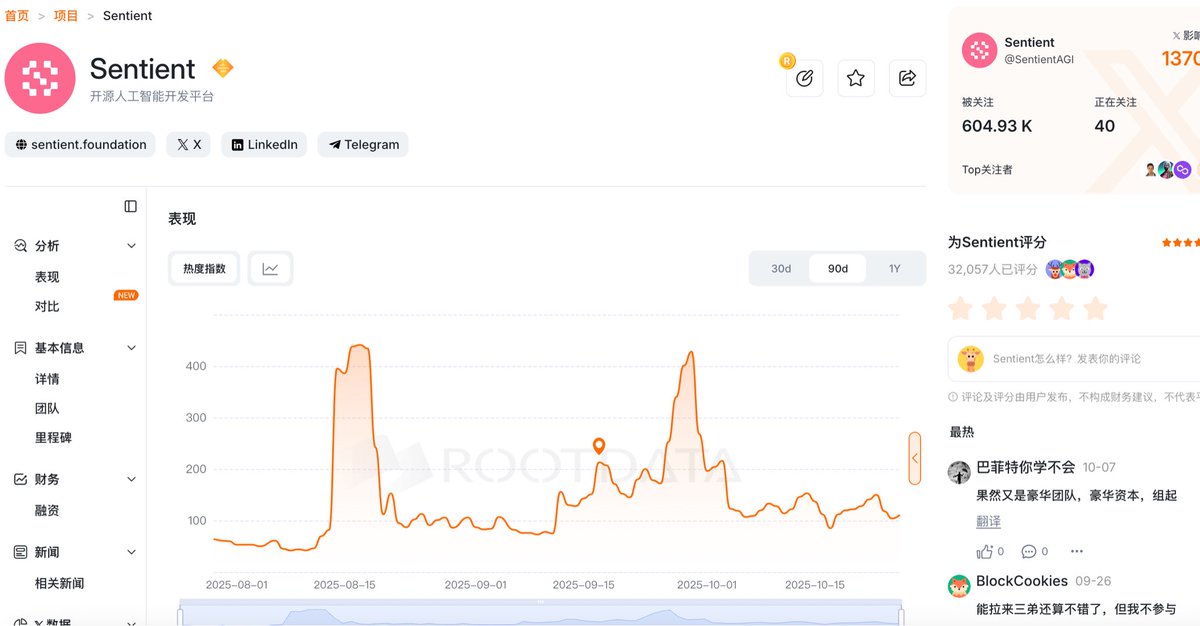Select the 1Y time range
1200x626 pixels.
tap(894, 269)
